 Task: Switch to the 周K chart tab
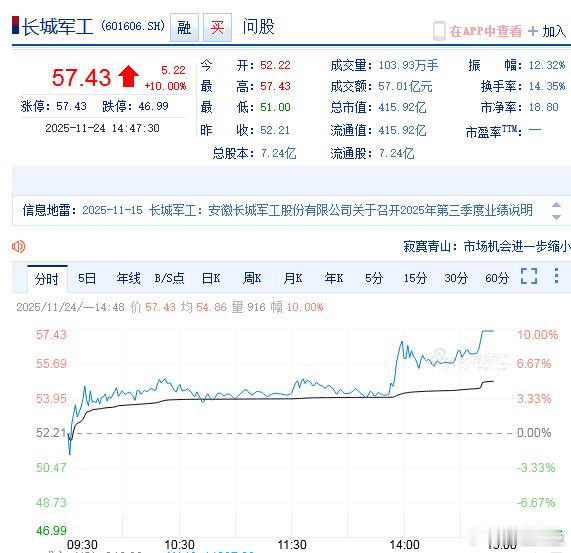click(x=252, y=279)
